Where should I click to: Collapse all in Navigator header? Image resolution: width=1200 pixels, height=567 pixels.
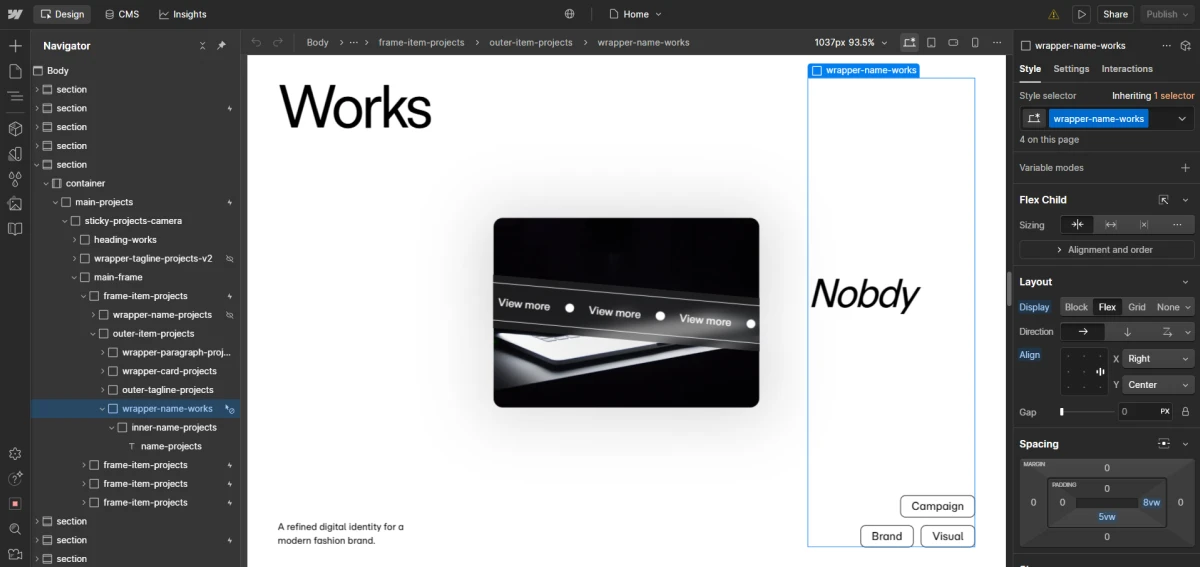click(203, 46)
